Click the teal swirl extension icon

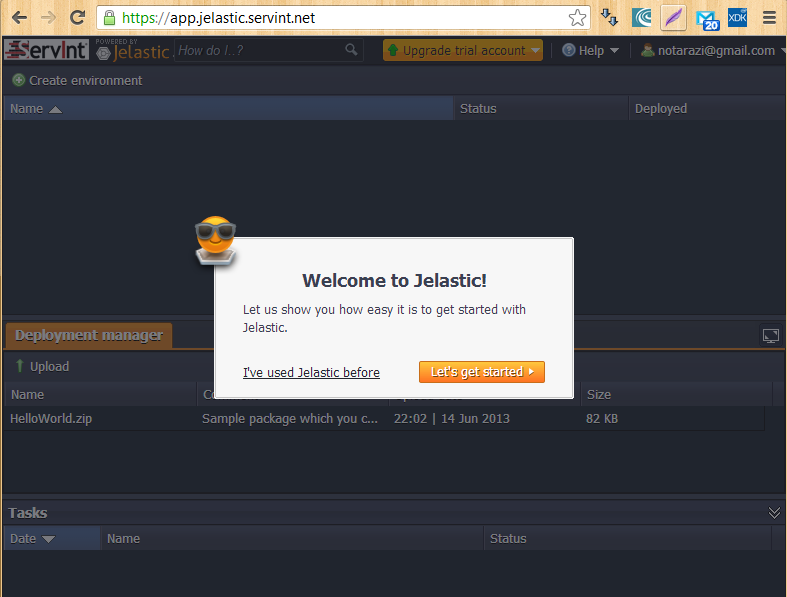(642, 18)
